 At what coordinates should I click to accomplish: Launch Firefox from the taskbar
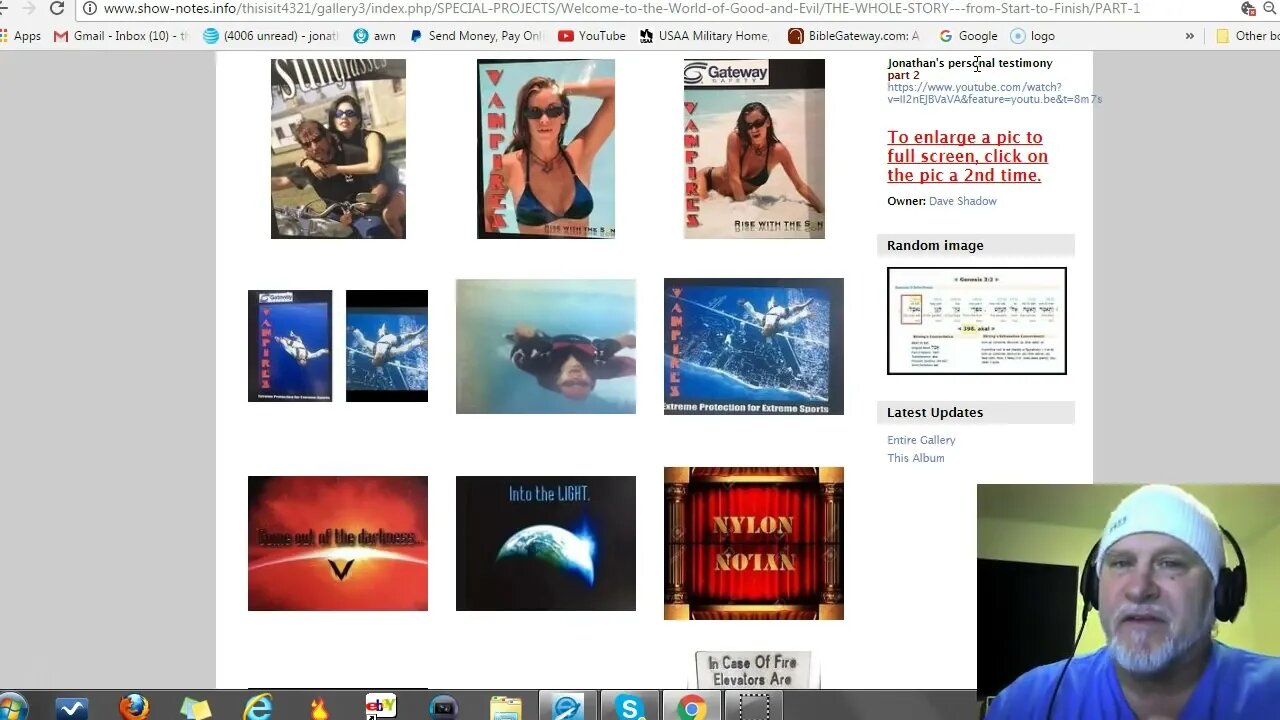tap(134, 708)
